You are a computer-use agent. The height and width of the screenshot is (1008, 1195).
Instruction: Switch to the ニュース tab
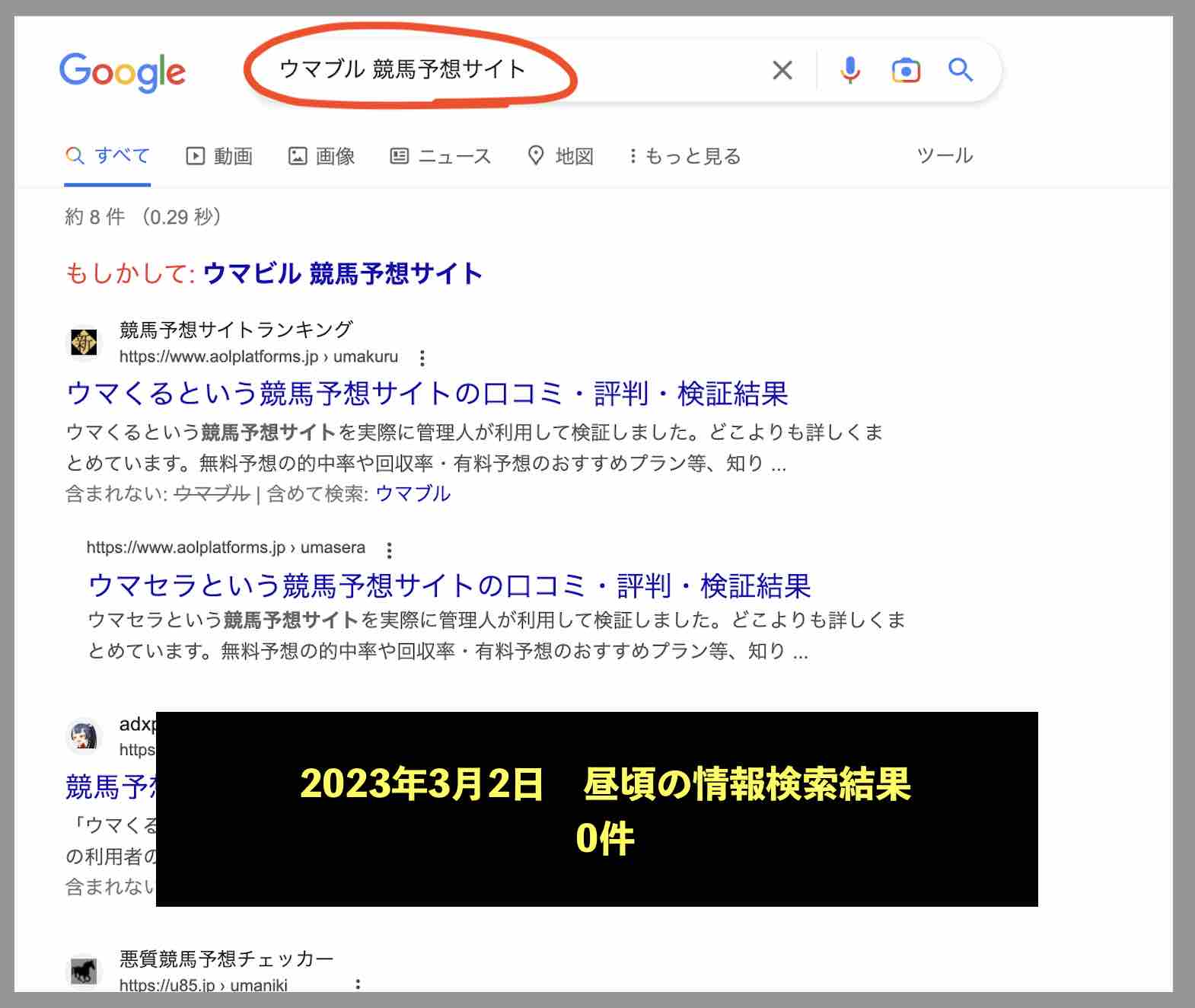(x=441, y=156)
